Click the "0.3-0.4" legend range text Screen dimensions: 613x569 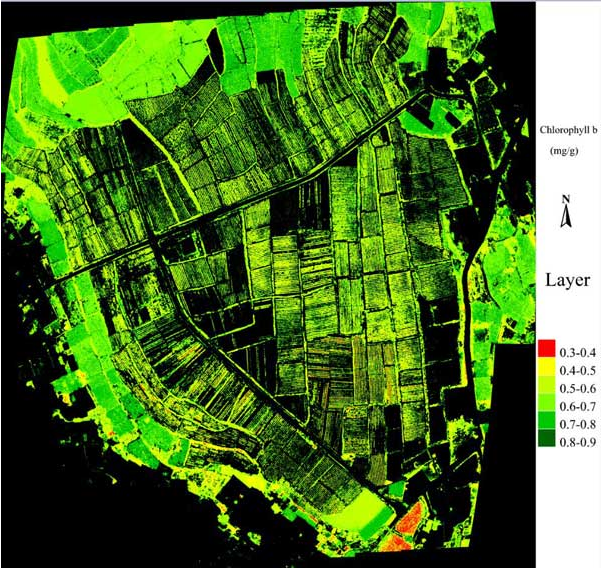tap(578, 353)
